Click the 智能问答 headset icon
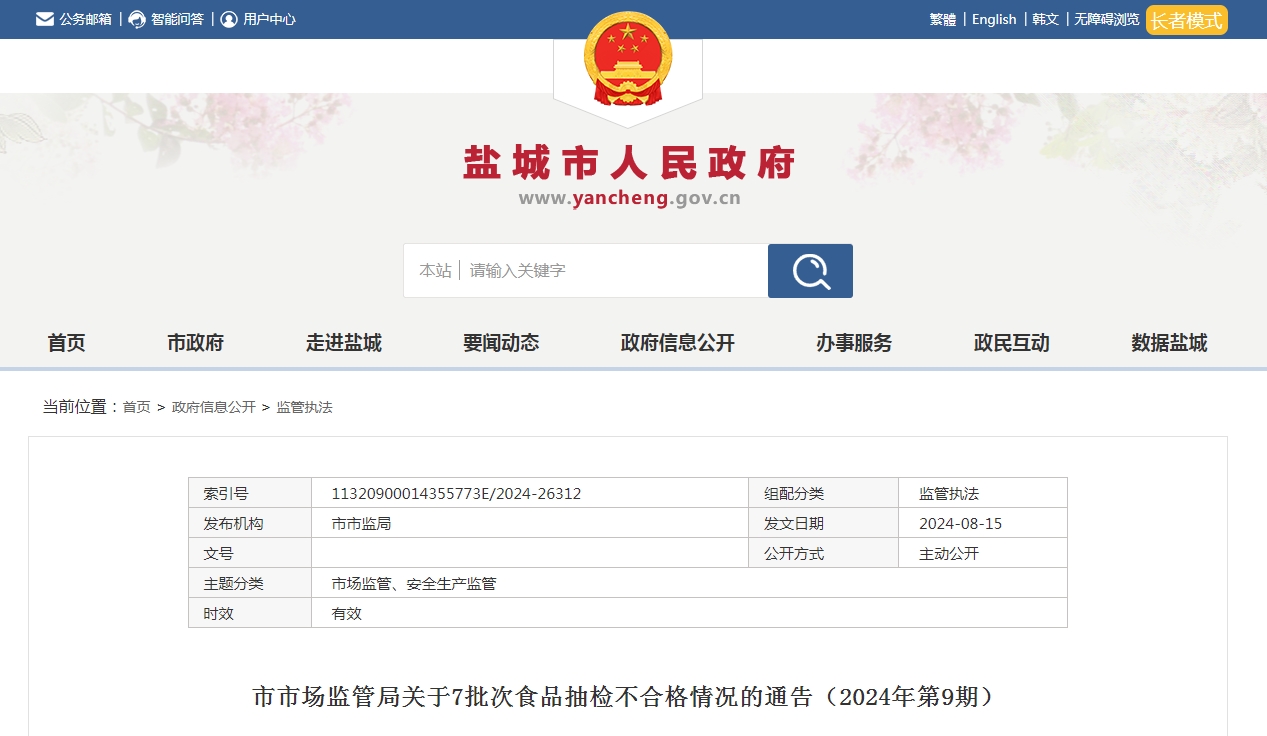1267x736 pixels. 137,19
